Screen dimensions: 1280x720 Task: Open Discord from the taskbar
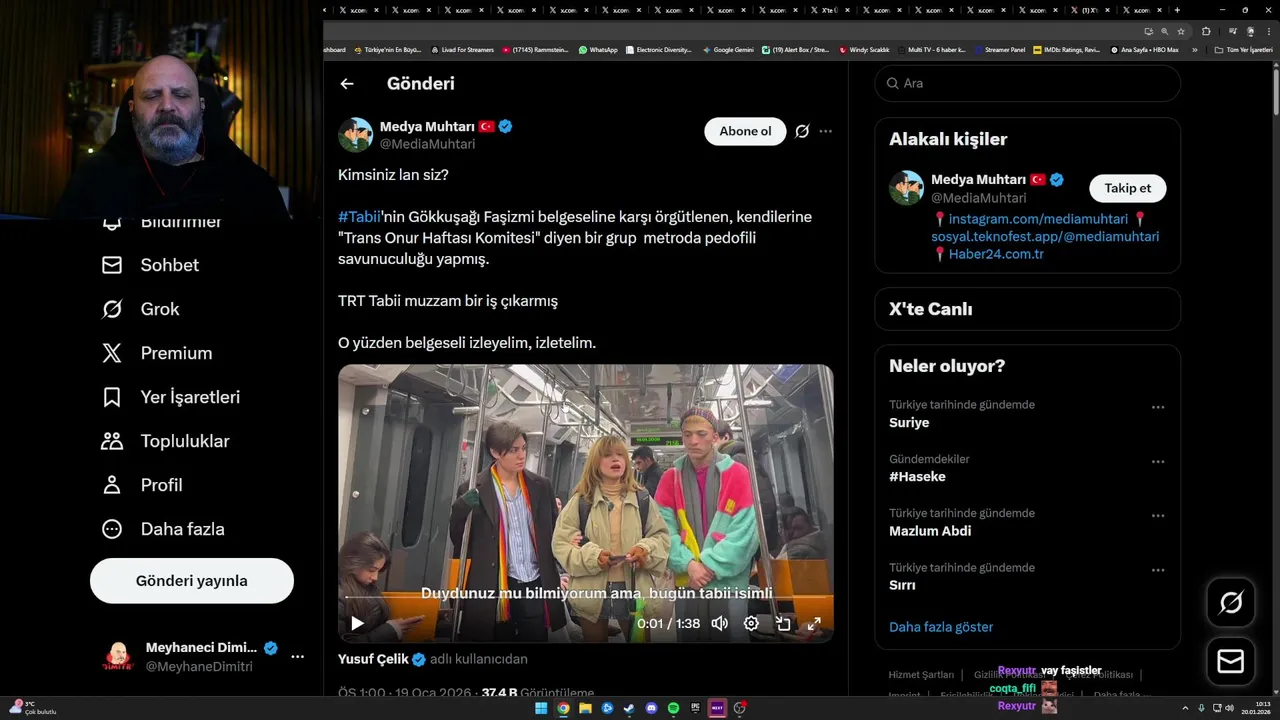[x=651, y=708]
